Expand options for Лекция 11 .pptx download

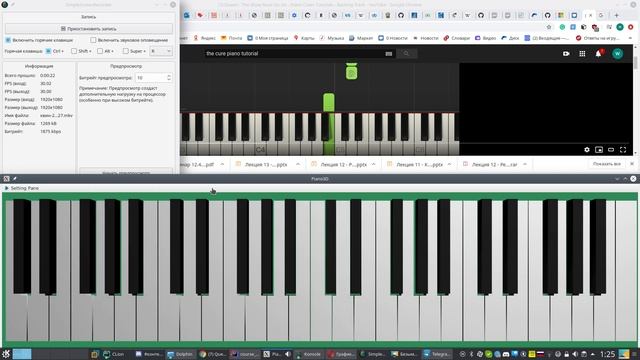(449, 164)
